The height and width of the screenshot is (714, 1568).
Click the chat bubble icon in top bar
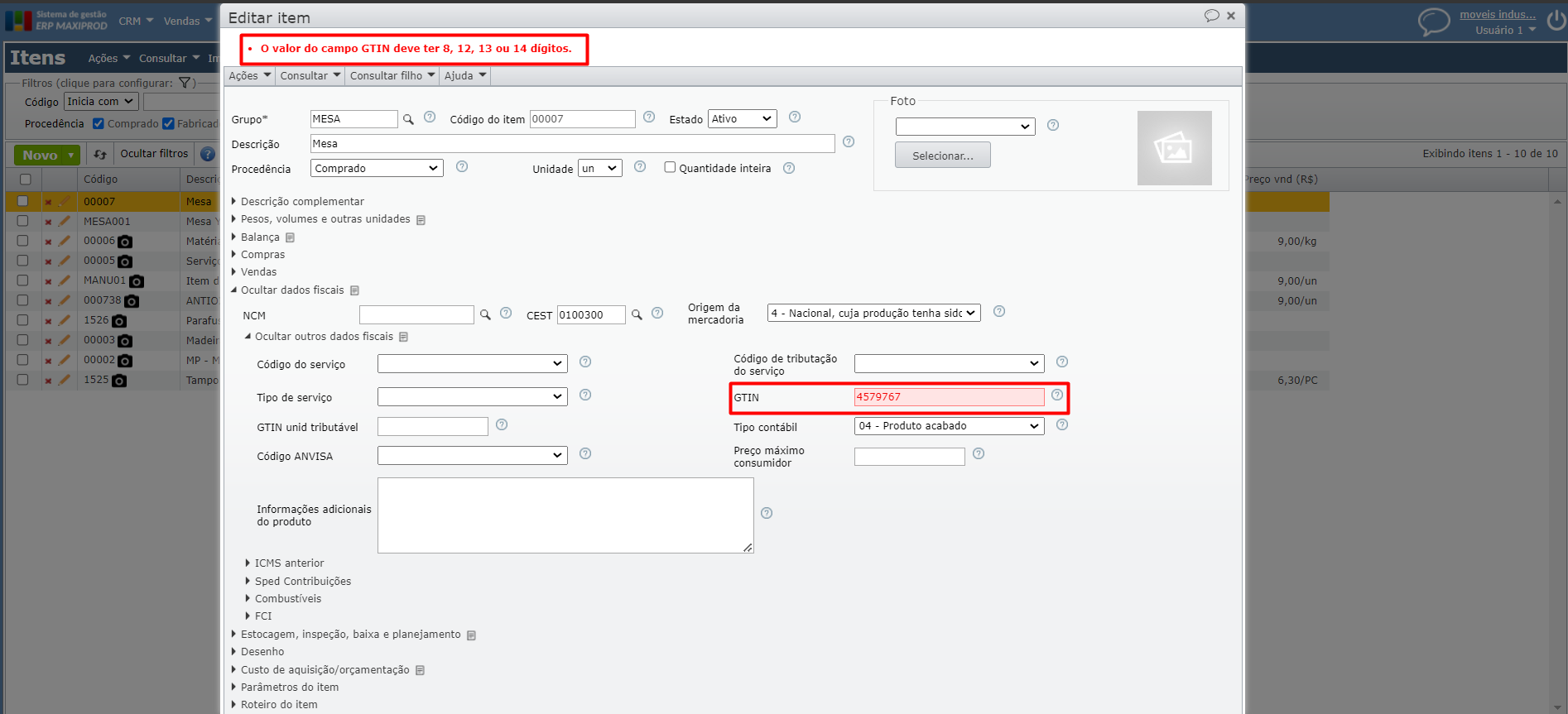pos(1434,22)
